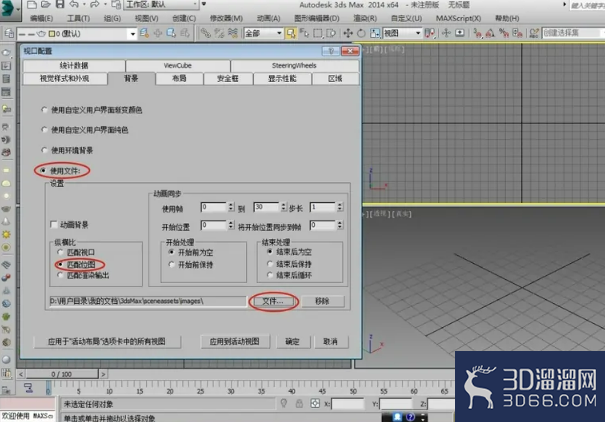Select 结束后循环 radio option
This screenshot has width=605, height=422.
pos(270,275)
